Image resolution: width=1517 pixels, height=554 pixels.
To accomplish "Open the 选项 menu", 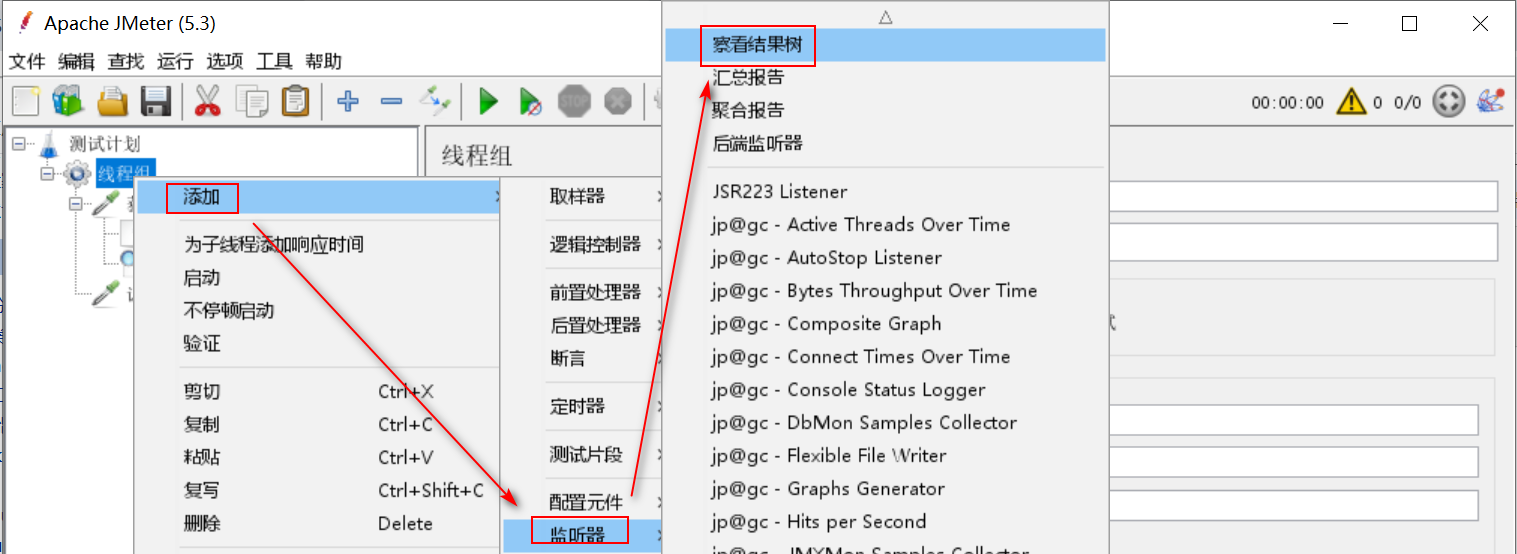I will (225, 61).
